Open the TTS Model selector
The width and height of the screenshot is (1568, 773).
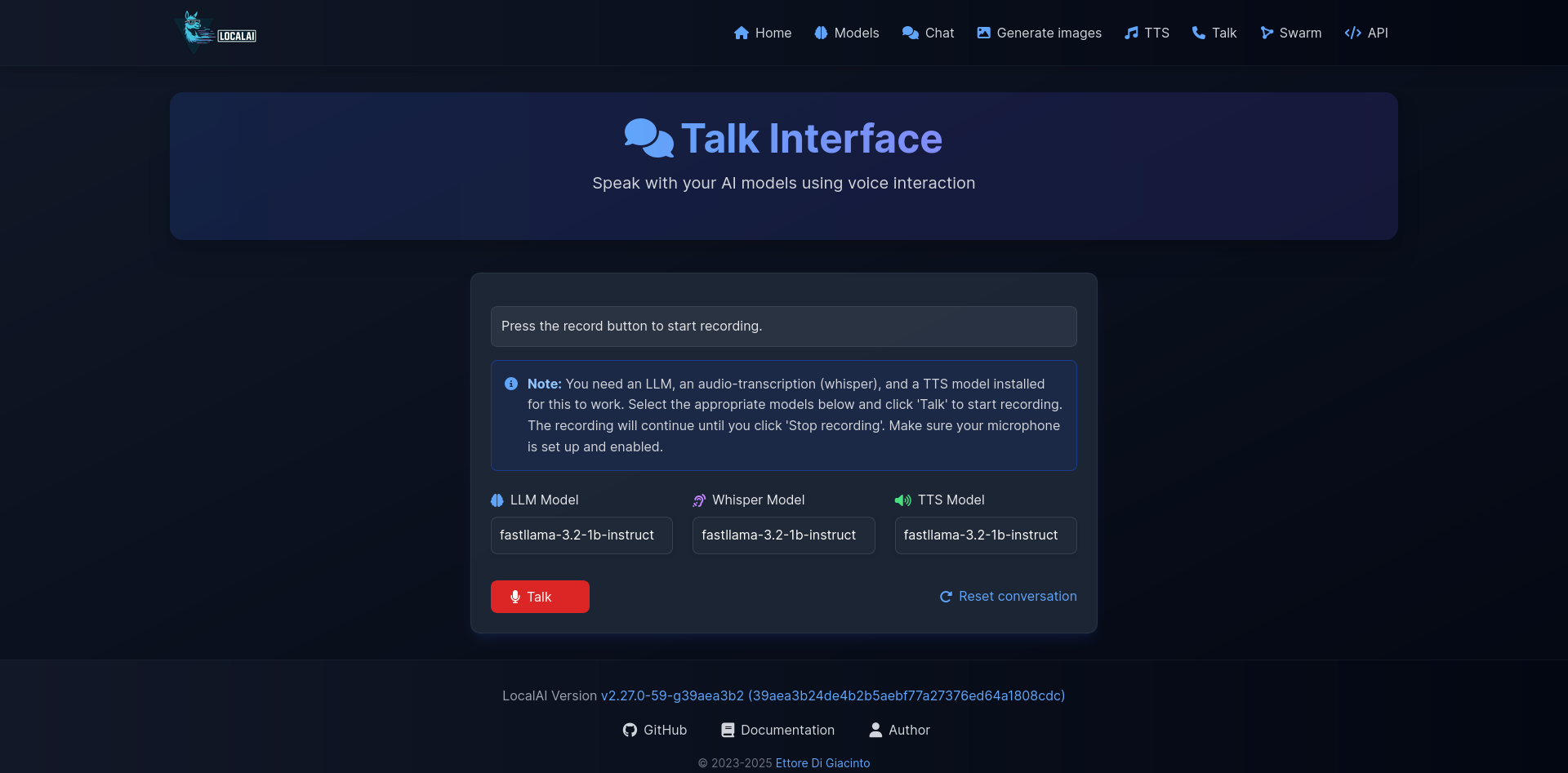coord(985,535)
